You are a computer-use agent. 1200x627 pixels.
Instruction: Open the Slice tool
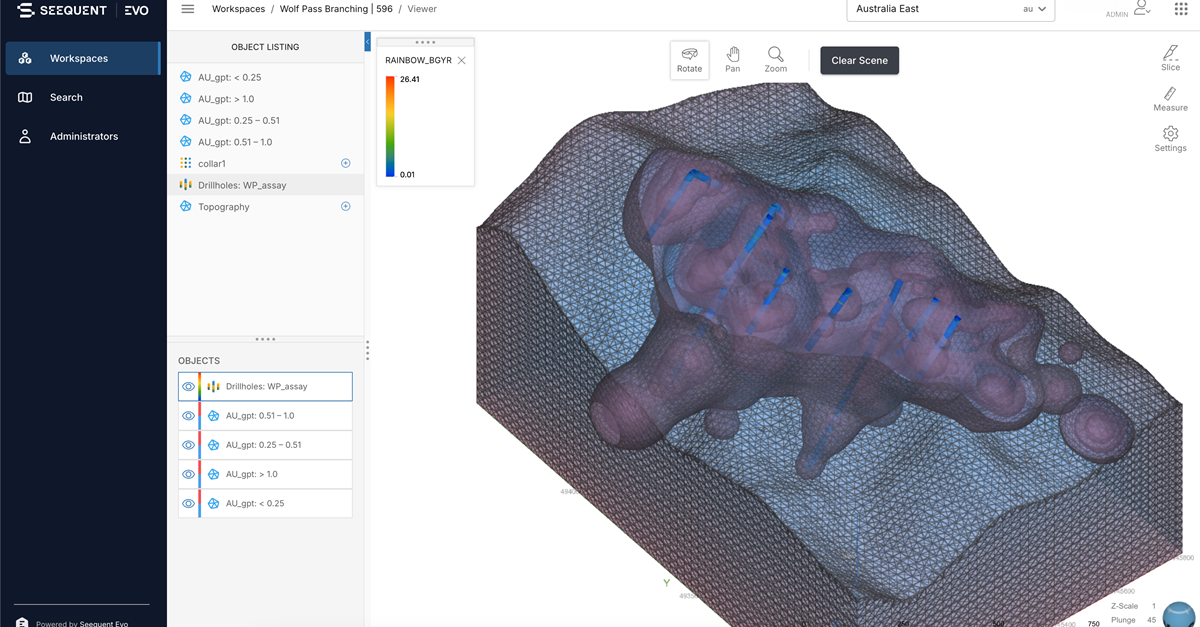[1170, 58]
